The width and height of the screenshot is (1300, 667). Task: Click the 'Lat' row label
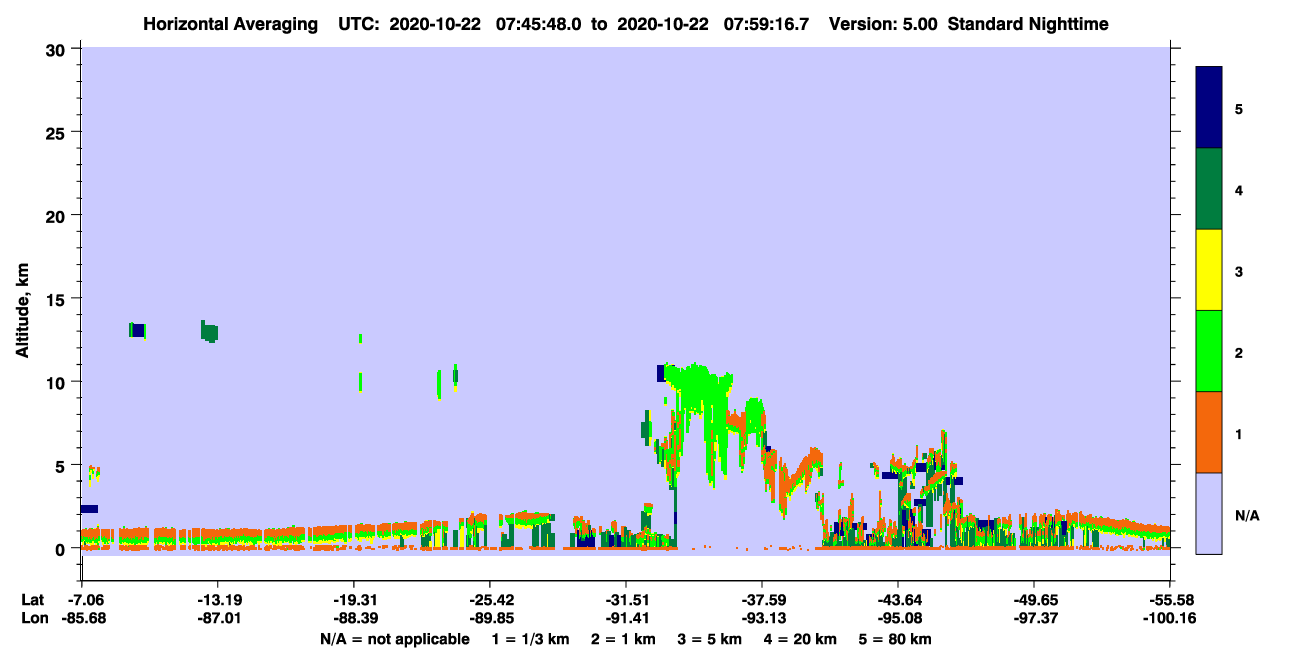pyautogui.click(x=33, y=600)
